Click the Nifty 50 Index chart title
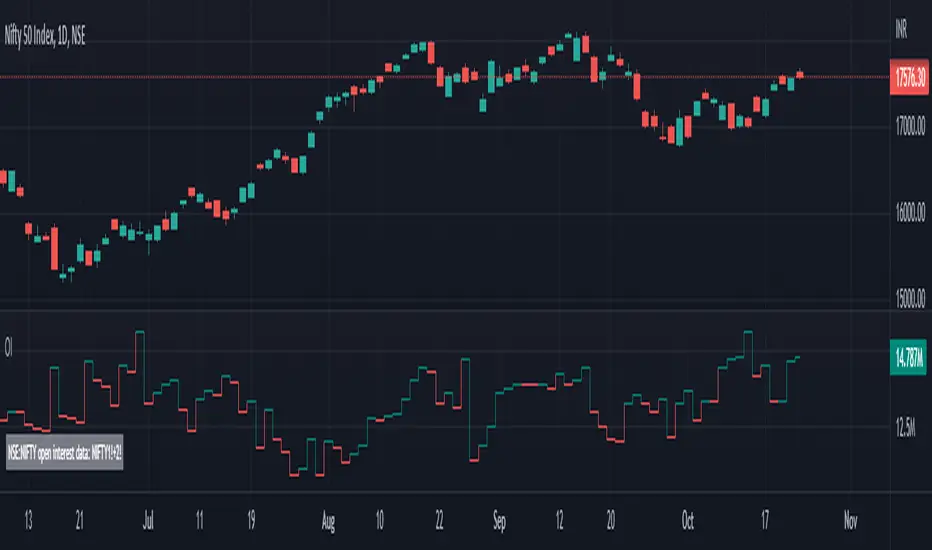Screen dimensions: 932x550 coord(45,36)
